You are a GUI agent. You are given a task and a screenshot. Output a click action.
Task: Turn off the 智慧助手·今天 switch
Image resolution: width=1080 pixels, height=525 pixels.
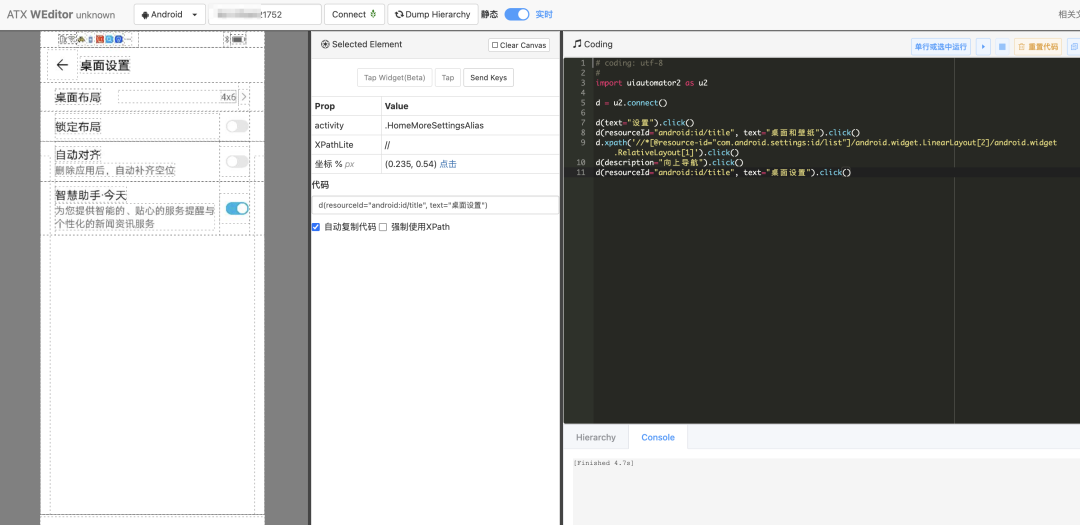pyautogui.click(x=237, y=208)
